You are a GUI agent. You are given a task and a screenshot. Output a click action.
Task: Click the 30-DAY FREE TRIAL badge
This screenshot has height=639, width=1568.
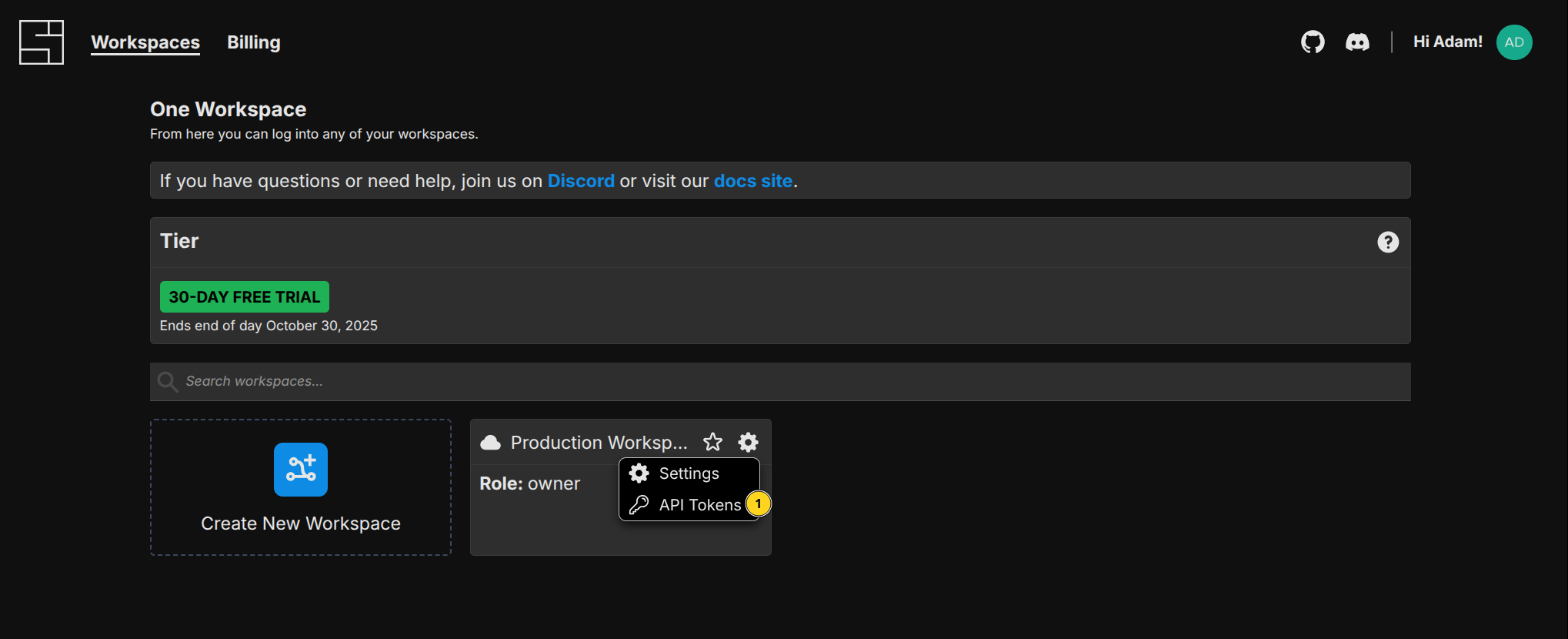pos(244,297)
